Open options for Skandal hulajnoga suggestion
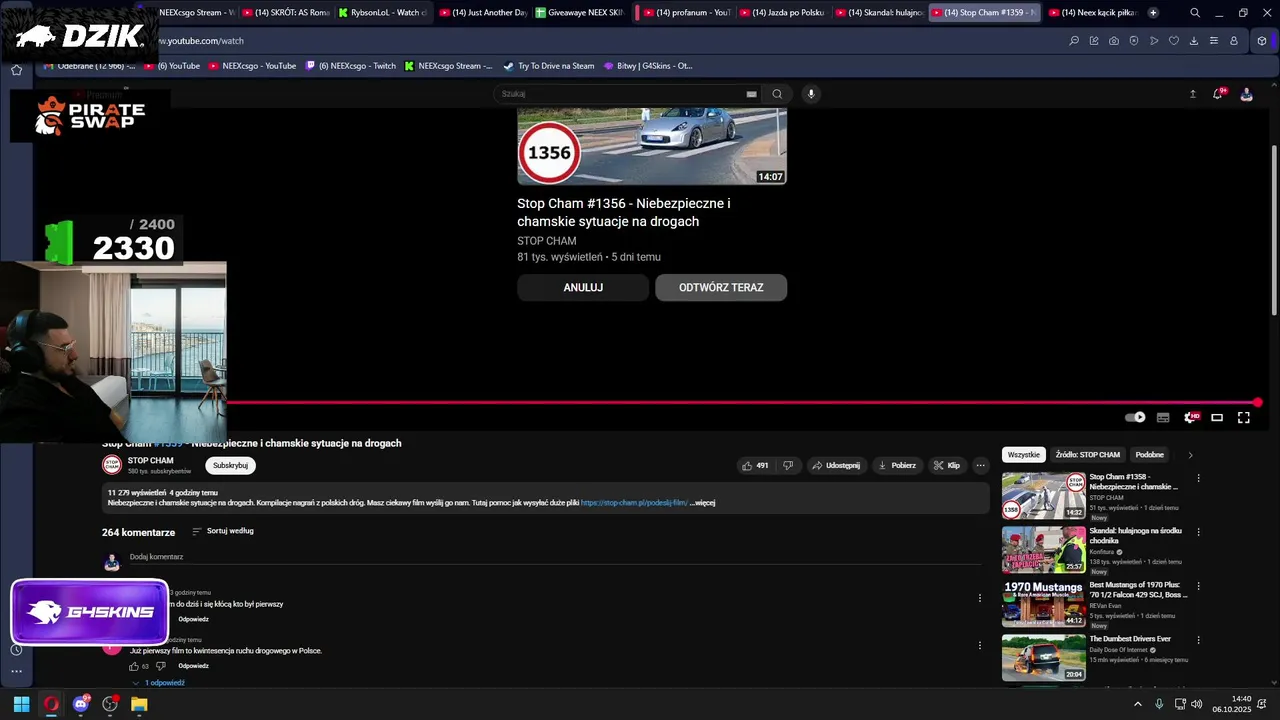1280x720 pixels. tap(1198, 532)
